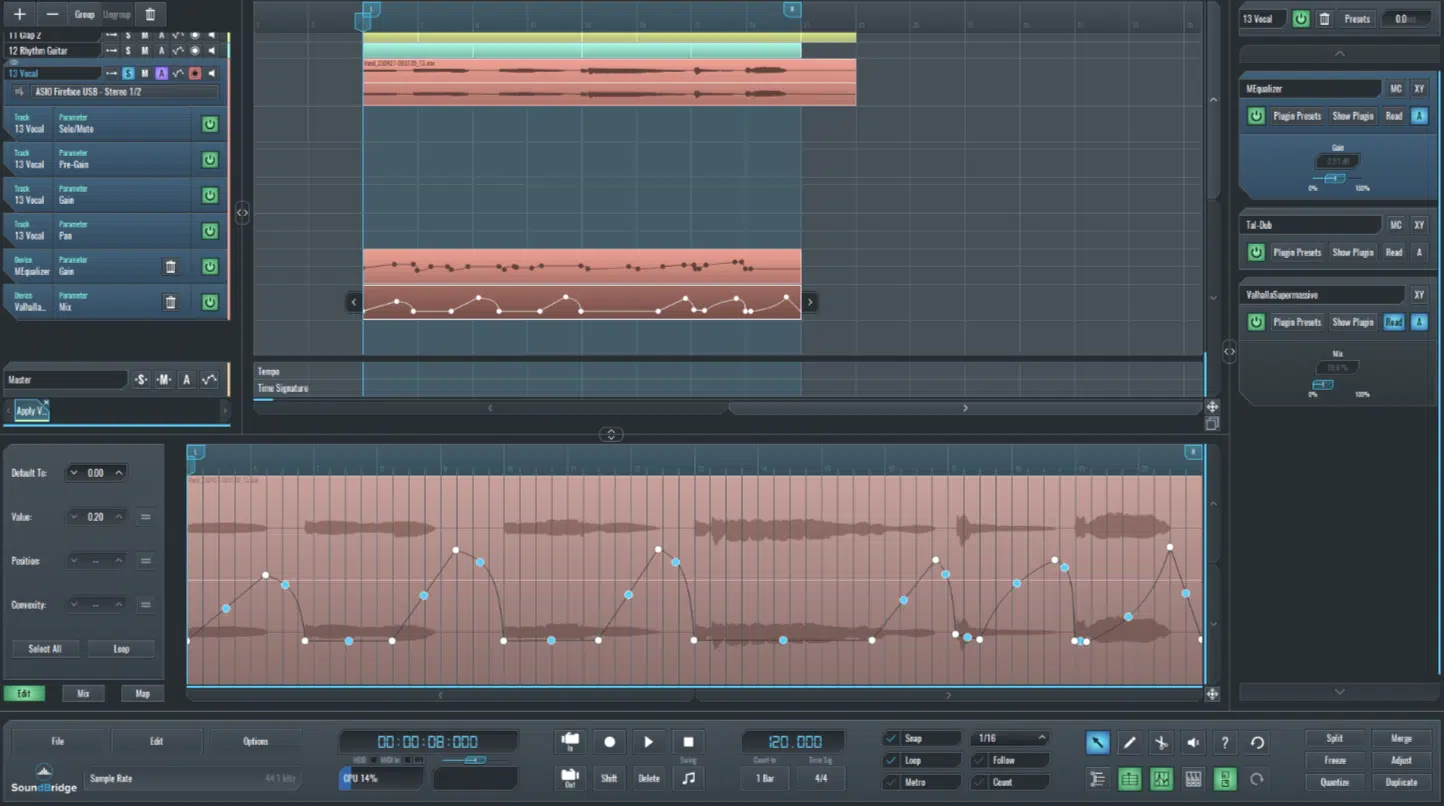Open the green mixer grid view icon
The height and width of the screenshot is (806, 1444).
1130,779
